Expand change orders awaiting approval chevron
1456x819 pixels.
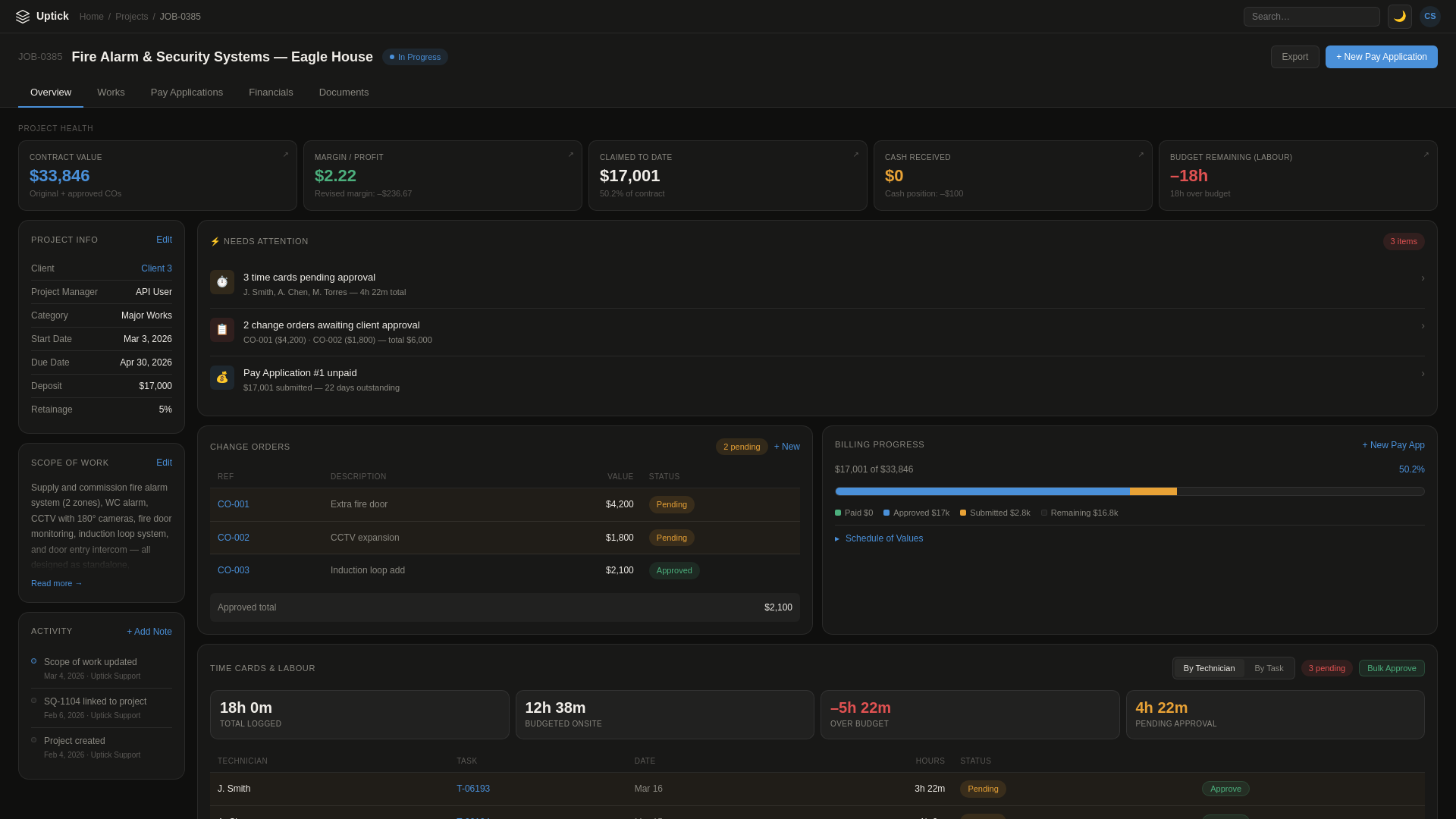point(1423,326)
